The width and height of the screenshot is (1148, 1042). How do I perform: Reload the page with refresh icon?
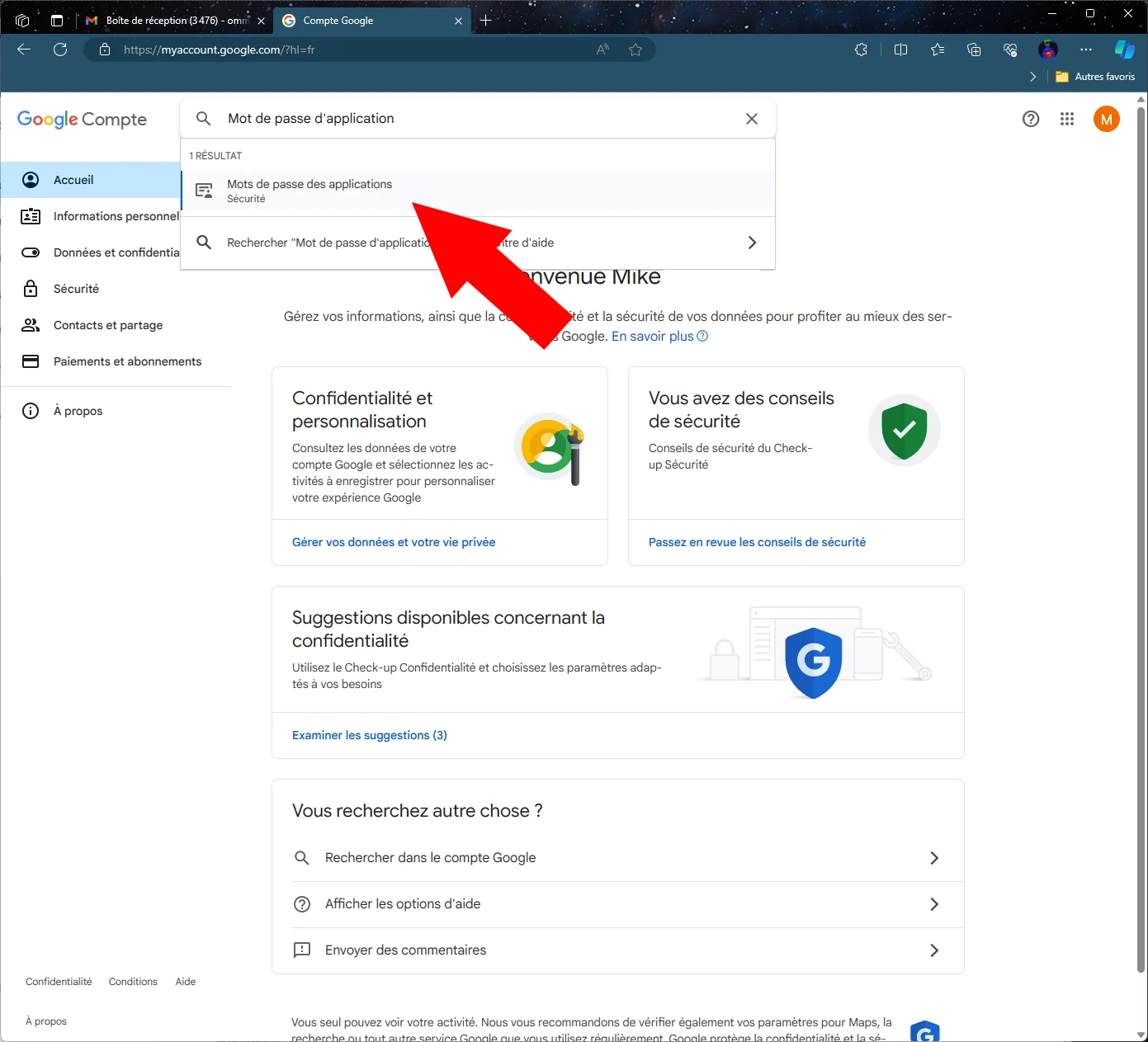tap(60, 50)
